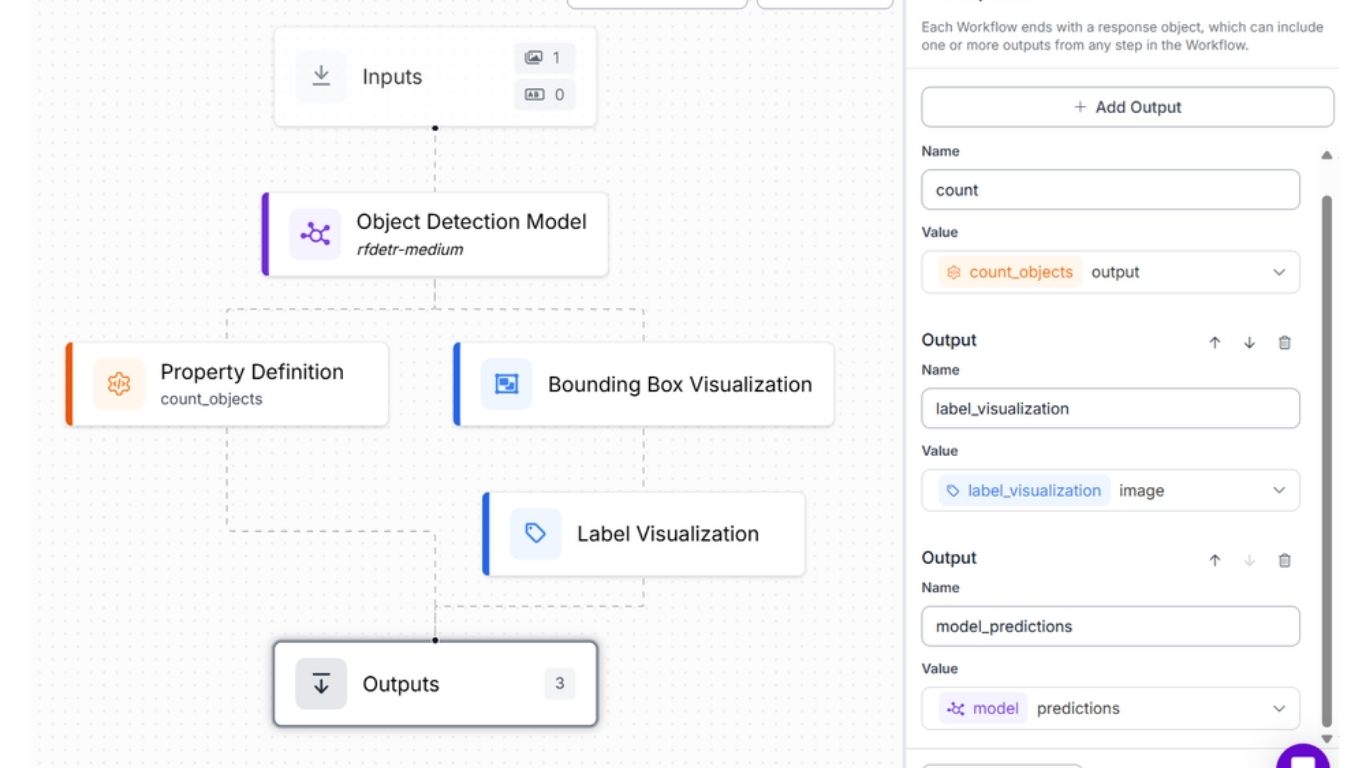Open the model predictions value dropdown
Screen dimensions: 1366x768
click(x=1279, y=708)
